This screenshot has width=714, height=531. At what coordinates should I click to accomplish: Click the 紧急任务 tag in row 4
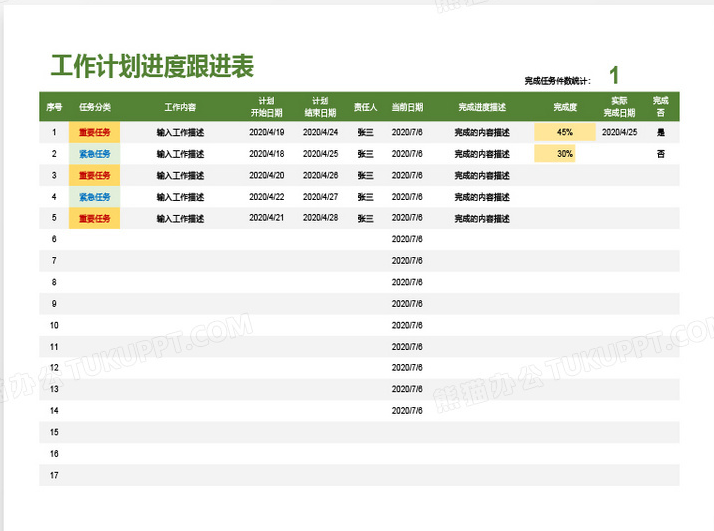coord(95,197)
